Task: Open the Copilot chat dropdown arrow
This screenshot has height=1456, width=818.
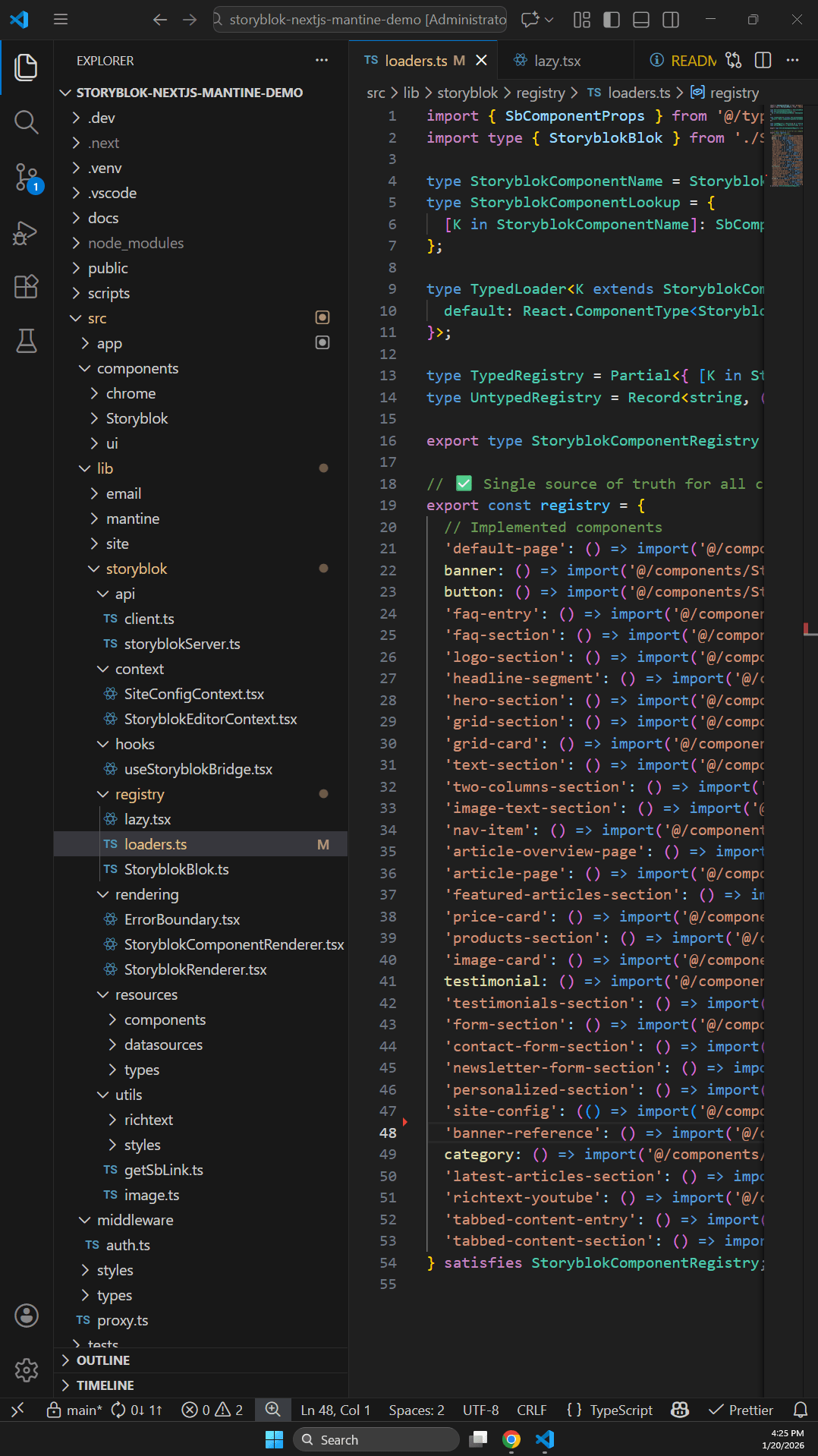Action: 549,20
